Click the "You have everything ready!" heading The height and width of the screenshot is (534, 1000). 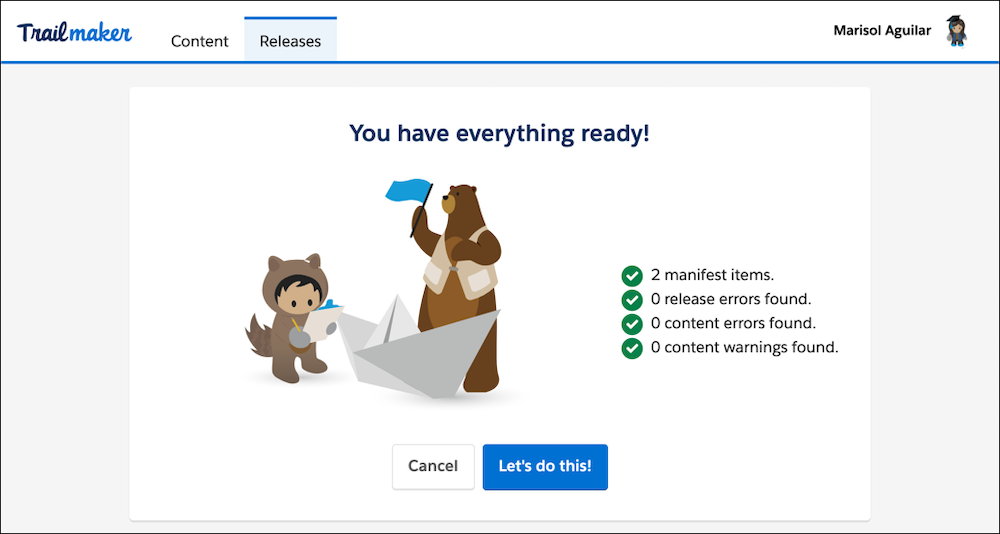(499, 133)
